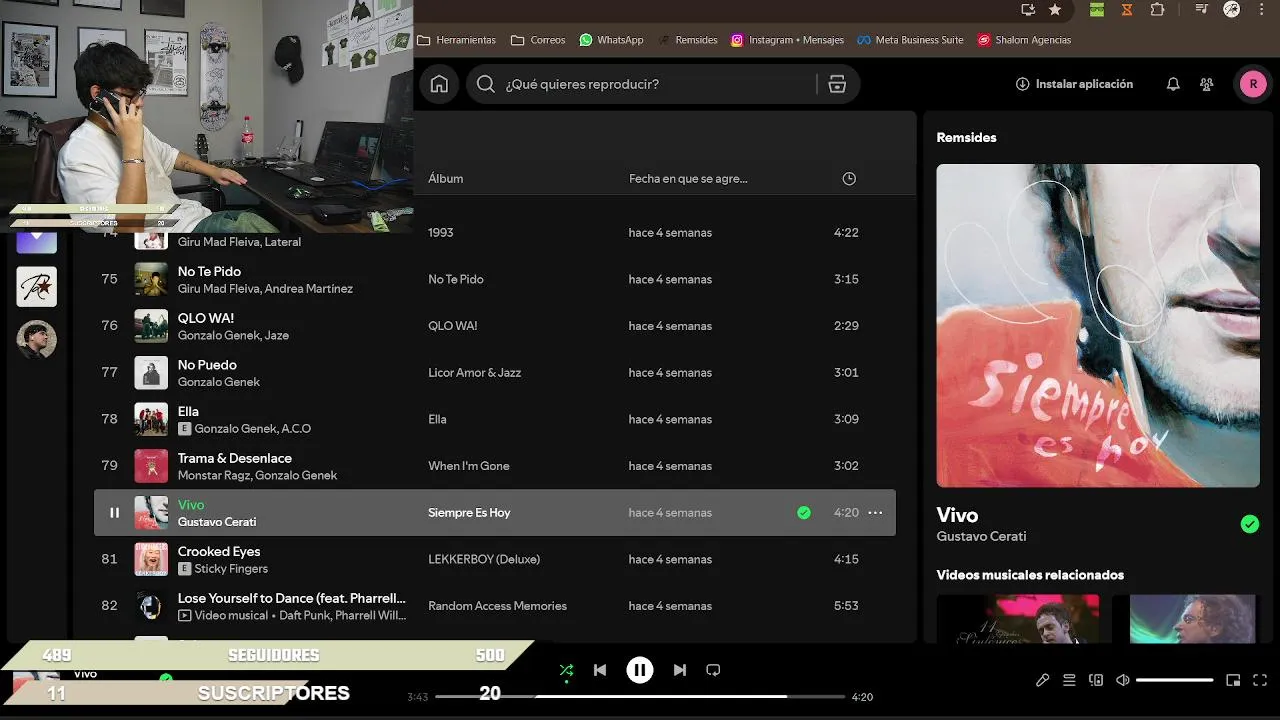Open the Connect to a device icon

pos(1096,680)
